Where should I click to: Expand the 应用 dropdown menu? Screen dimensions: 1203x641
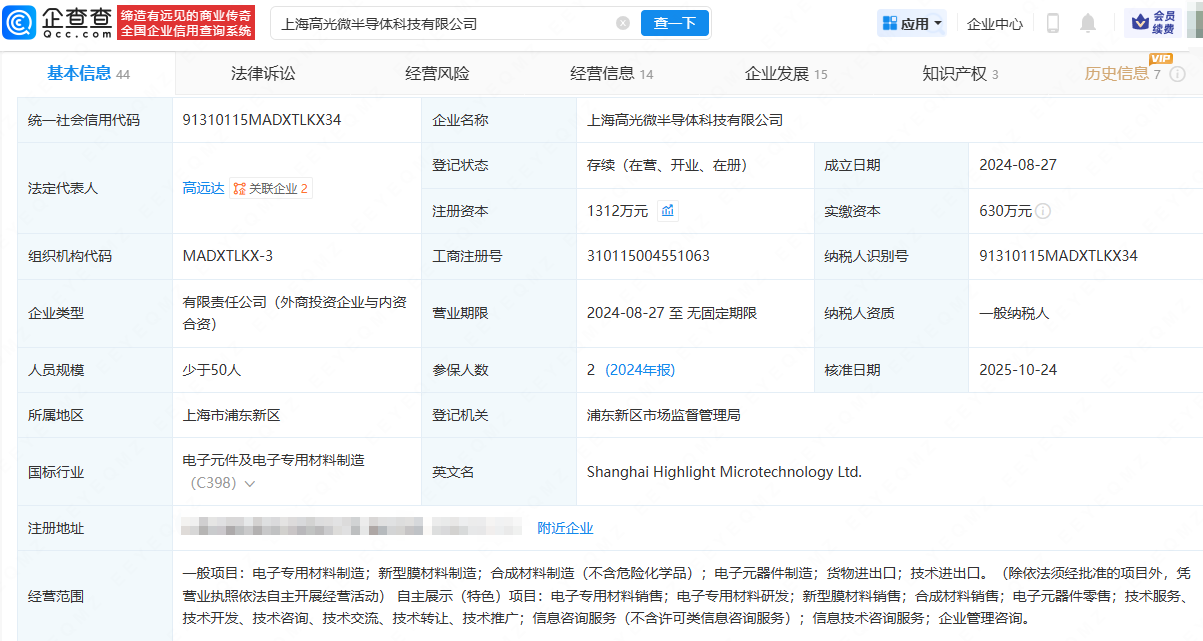point(911,23)
